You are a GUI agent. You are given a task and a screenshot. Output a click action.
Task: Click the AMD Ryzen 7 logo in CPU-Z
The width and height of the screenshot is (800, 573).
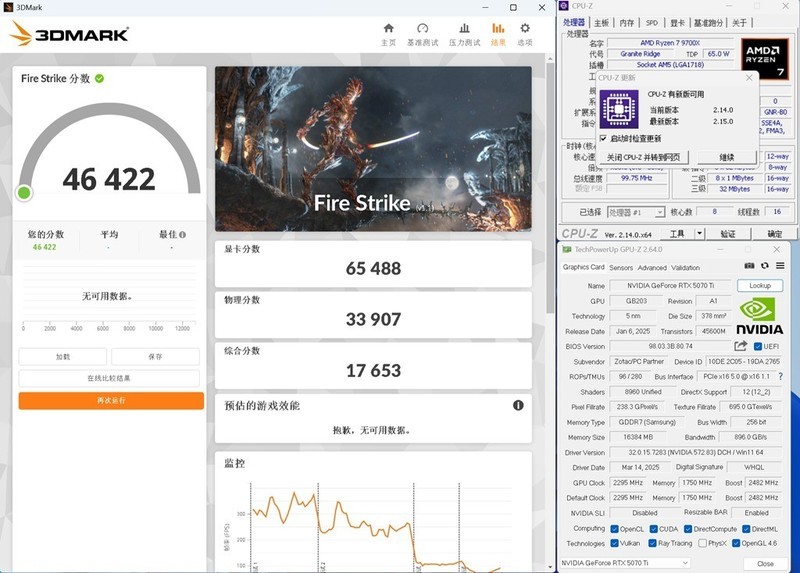pos(764,59)
